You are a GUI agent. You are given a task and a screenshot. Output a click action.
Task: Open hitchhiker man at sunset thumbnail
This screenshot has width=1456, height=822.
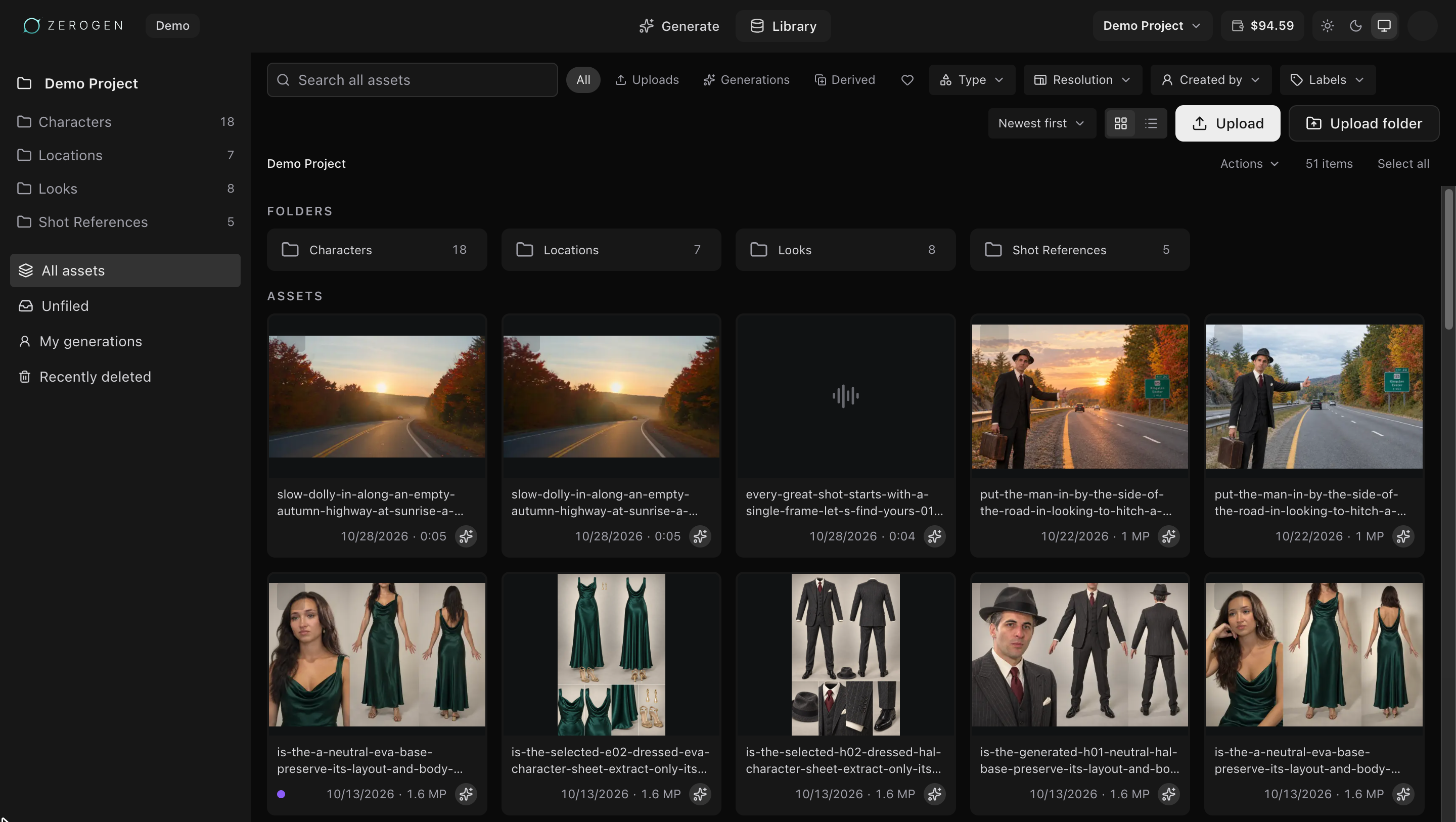(x=1080, y=396)
